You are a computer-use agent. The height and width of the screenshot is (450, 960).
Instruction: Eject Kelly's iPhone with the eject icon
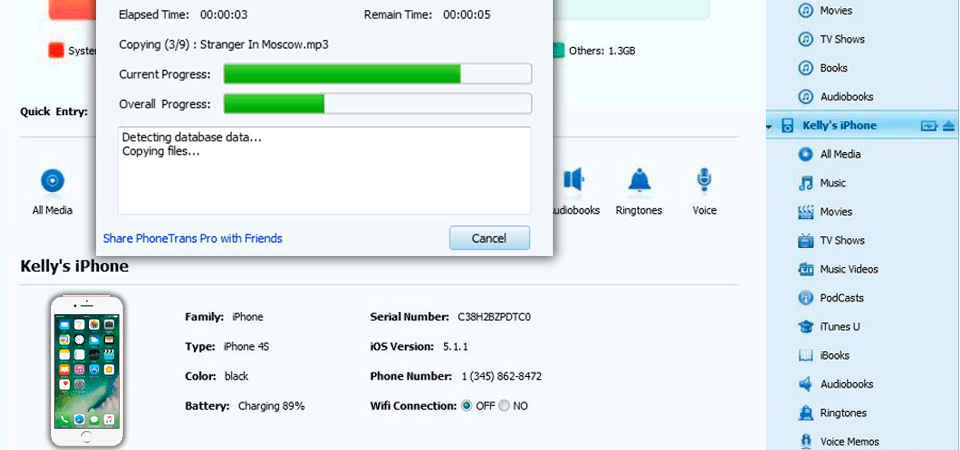[x=949, y=126]
